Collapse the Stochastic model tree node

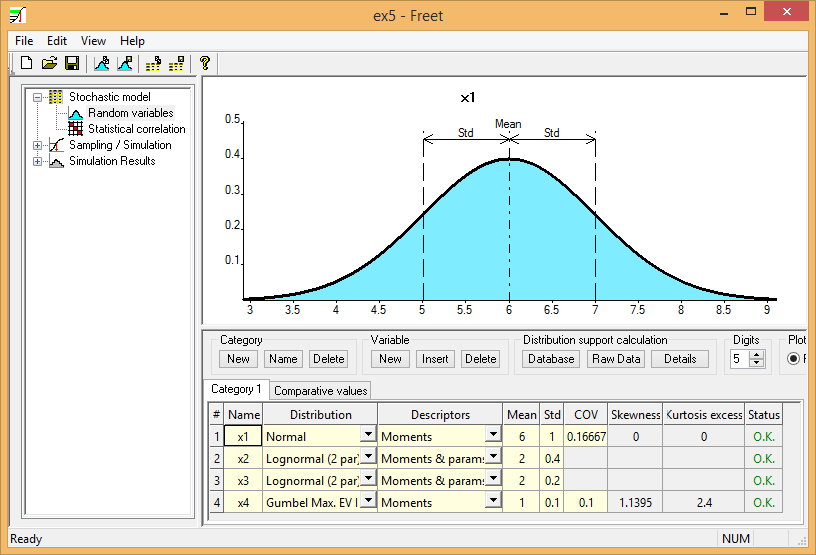(37, 97)
